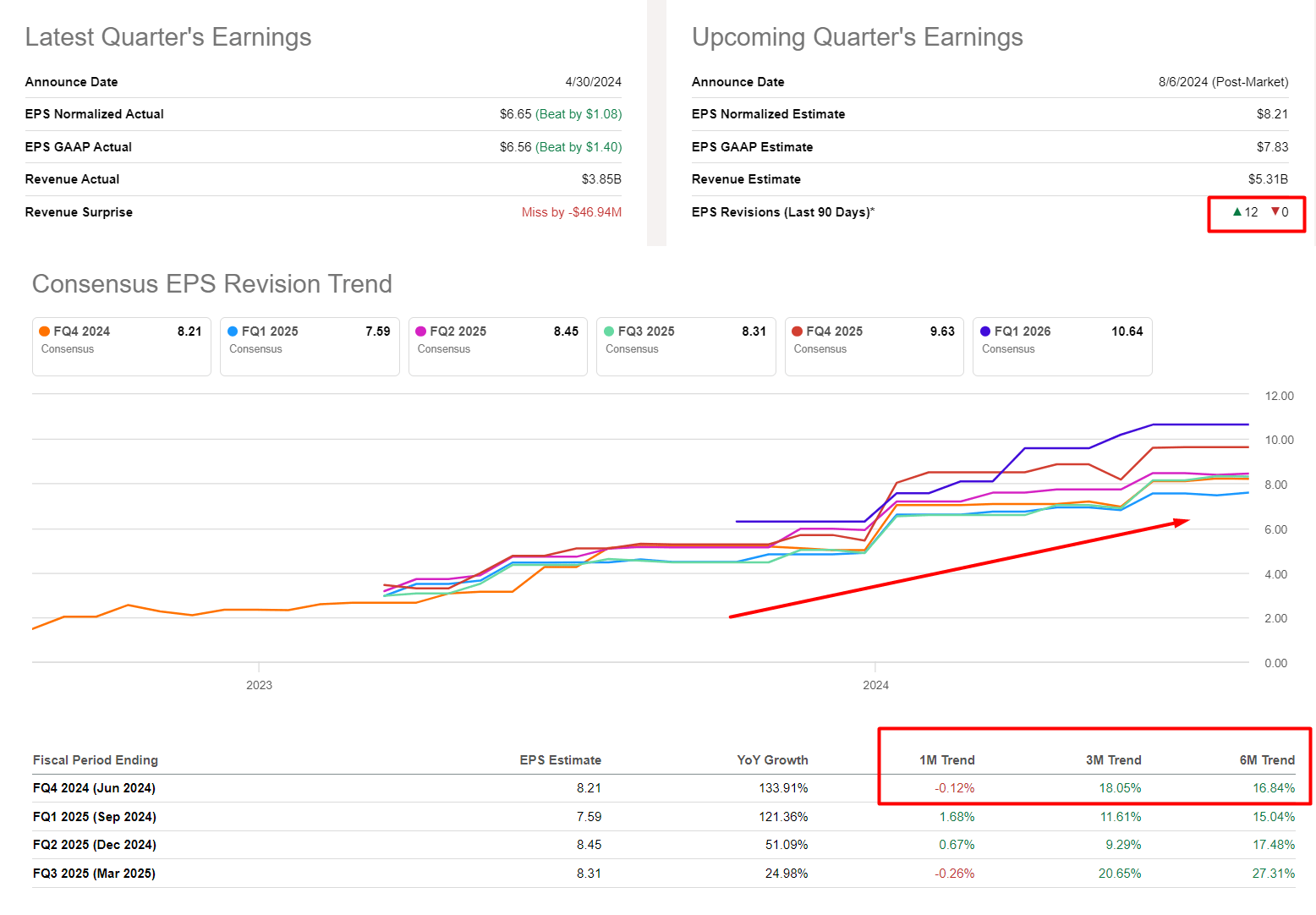The image size is (1316, 915).
Task: Click the green FQ3 2025 consensus dot
Action: coord(609,331)
